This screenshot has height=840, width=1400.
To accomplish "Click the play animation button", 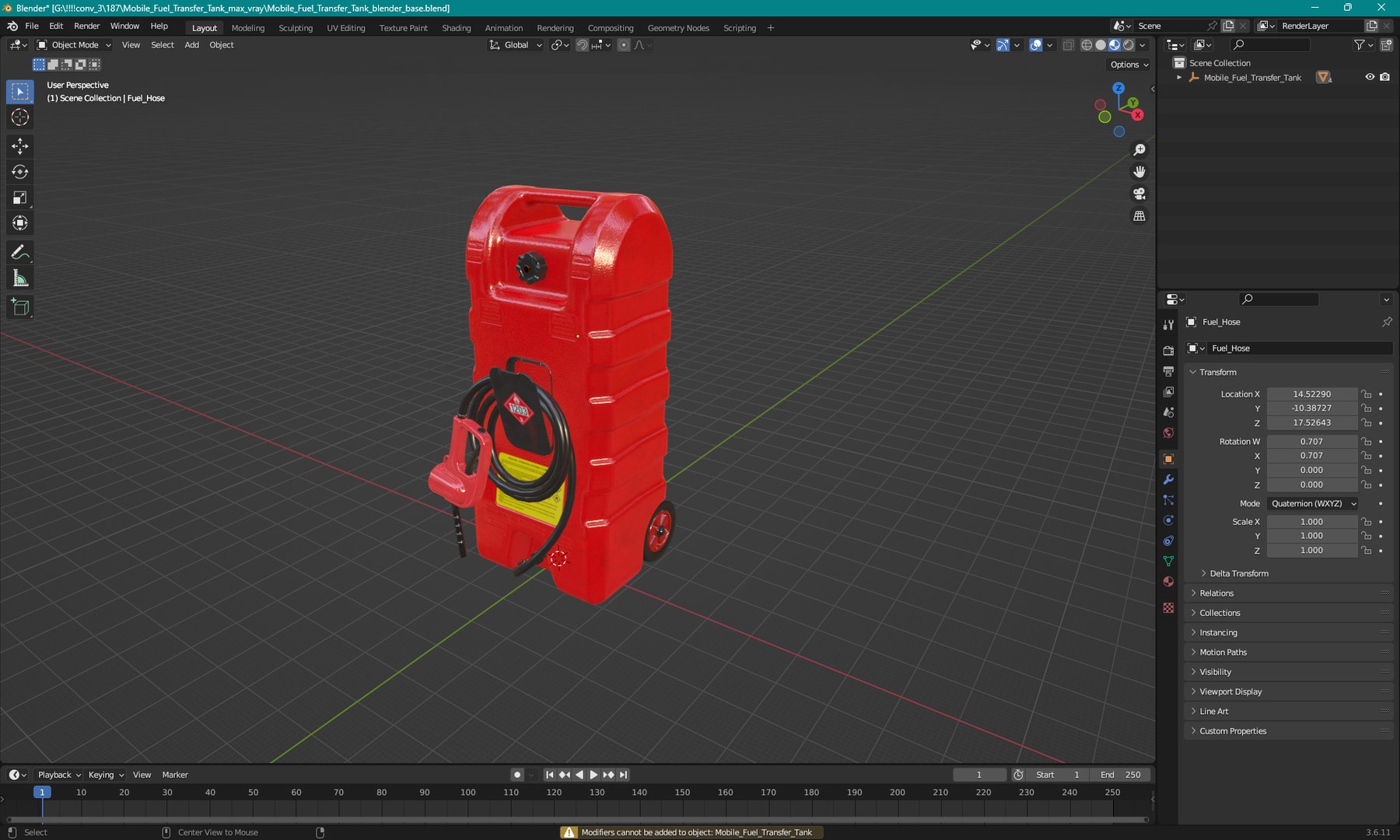I will [593, 775].
